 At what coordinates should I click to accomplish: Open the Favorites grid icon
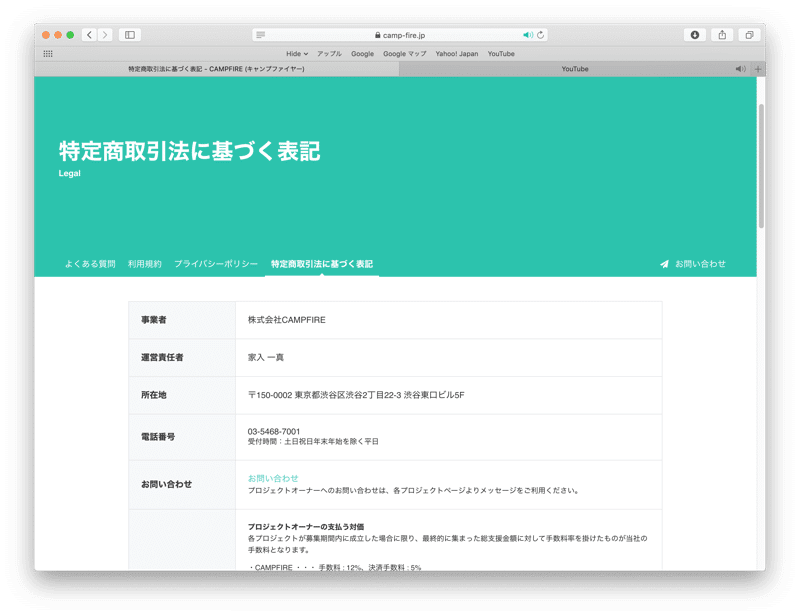(48, 54)
